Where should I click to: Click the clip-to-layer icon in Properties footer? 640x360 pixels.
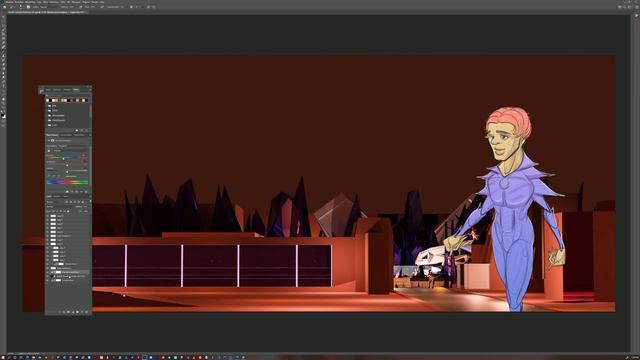67,191
